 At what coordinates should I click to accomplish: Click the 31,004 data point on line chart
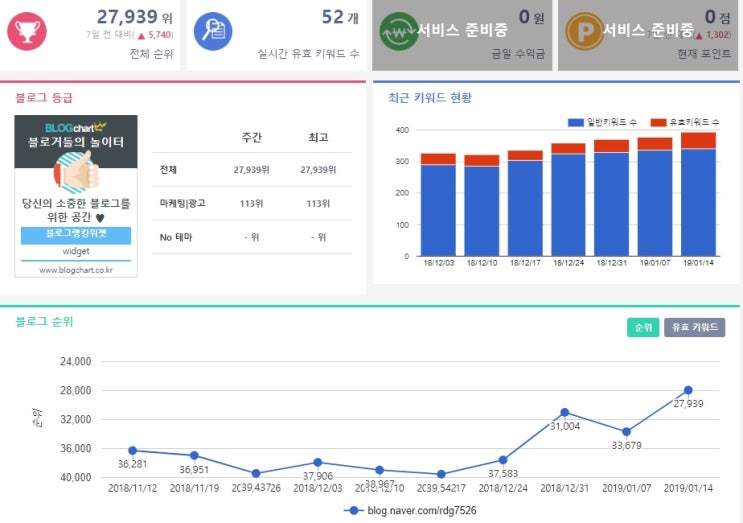(564, 413)
